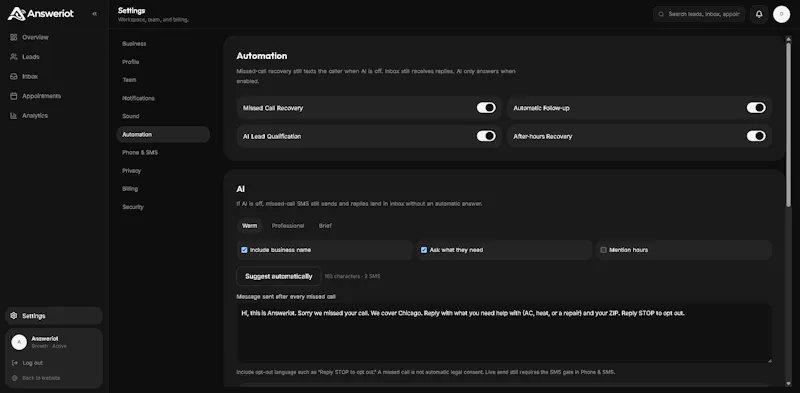This screenshot has height=393, width=800.
Task: Toggle Automatic Follow-up switch
Action: click(756, 108)
